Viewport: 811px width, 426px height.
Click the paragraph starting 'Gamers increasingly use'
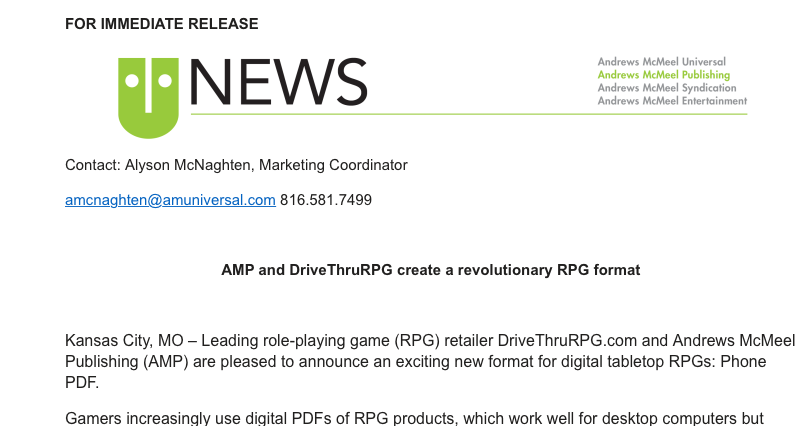pos(414,418)
